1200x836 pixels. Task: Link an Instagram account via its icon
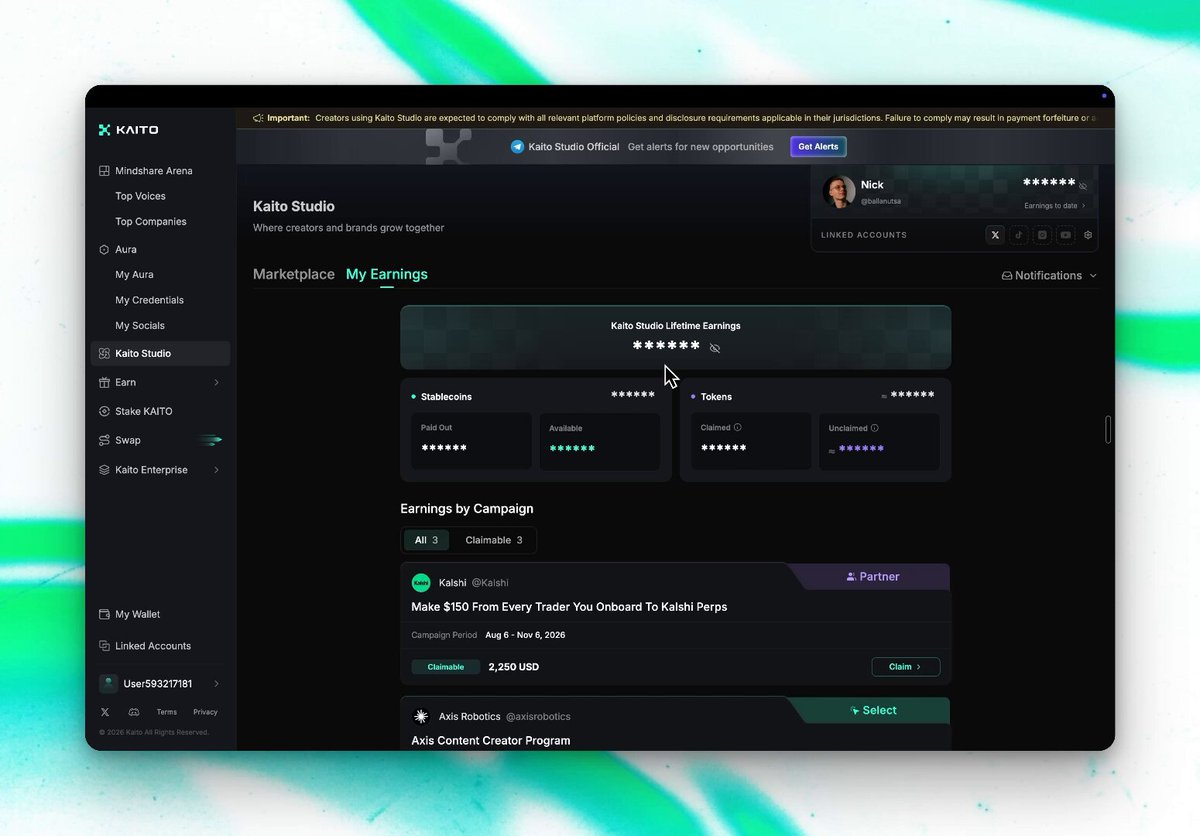pos(1042,235)
